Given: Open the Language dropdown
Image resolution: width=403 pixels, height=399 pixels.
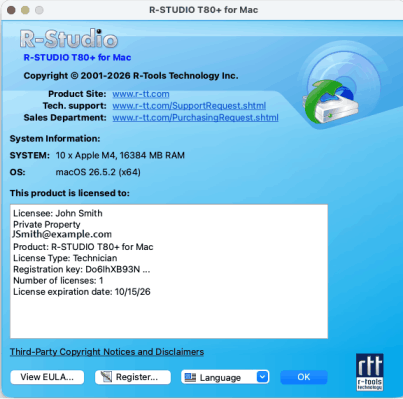Looking at the screenshot, I should click(x=225, y=377).
